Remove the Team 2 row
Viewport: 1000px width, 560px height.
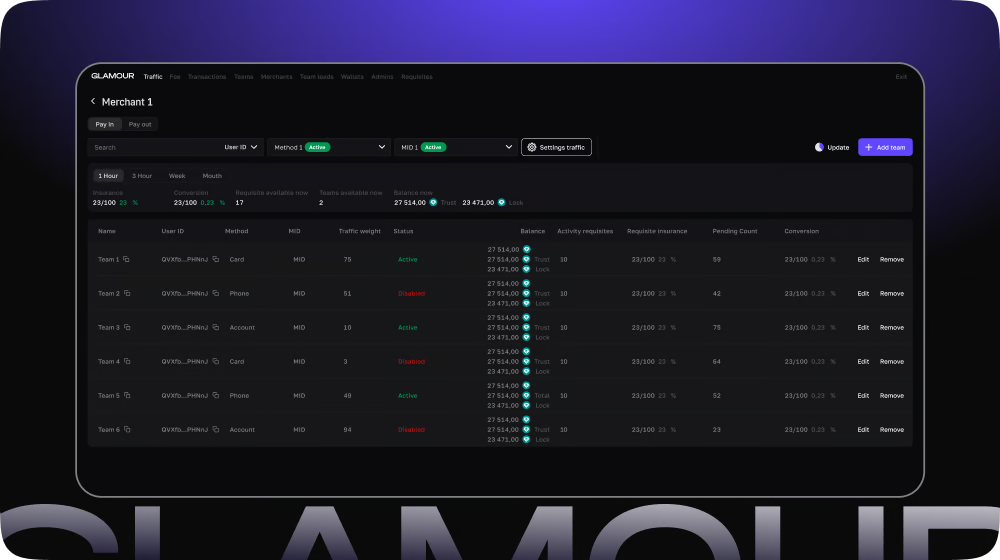892,293
